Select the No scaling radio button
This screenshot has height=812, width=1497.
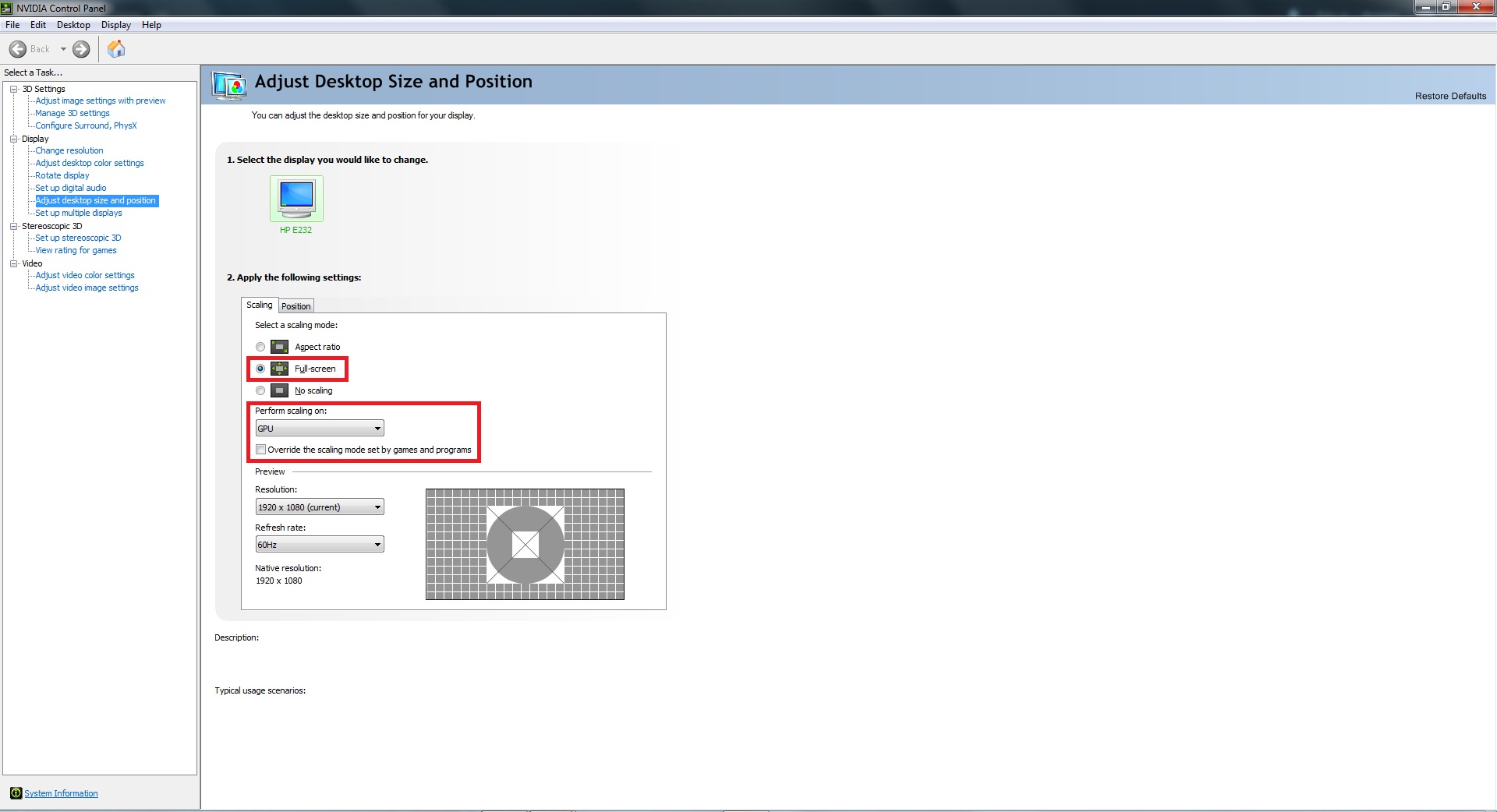tap(260, 390)
